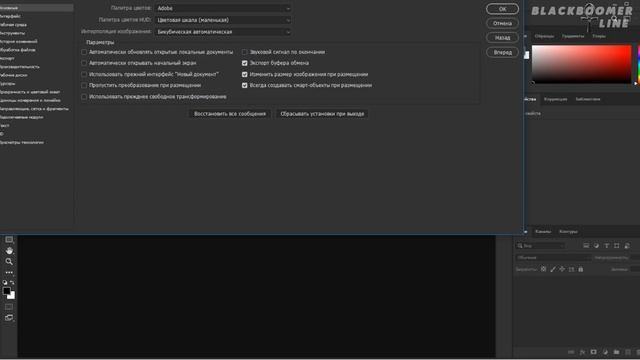Enable 'Использовать прежний интерфейс Новый документ'
The width and height of the screenshot is (640, 360).
pyautogui.click(x=84, y=74)
